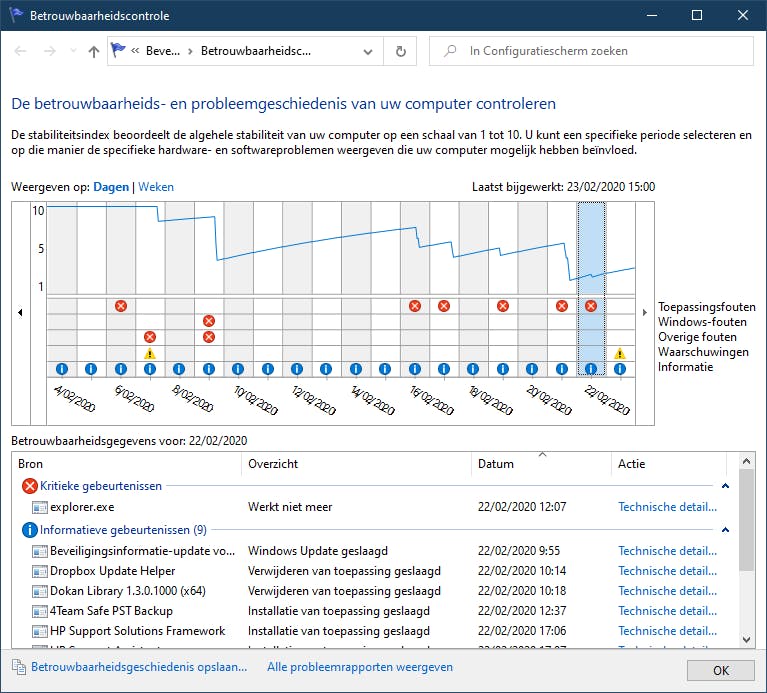Select the application error icon in highlighted column

591,306
